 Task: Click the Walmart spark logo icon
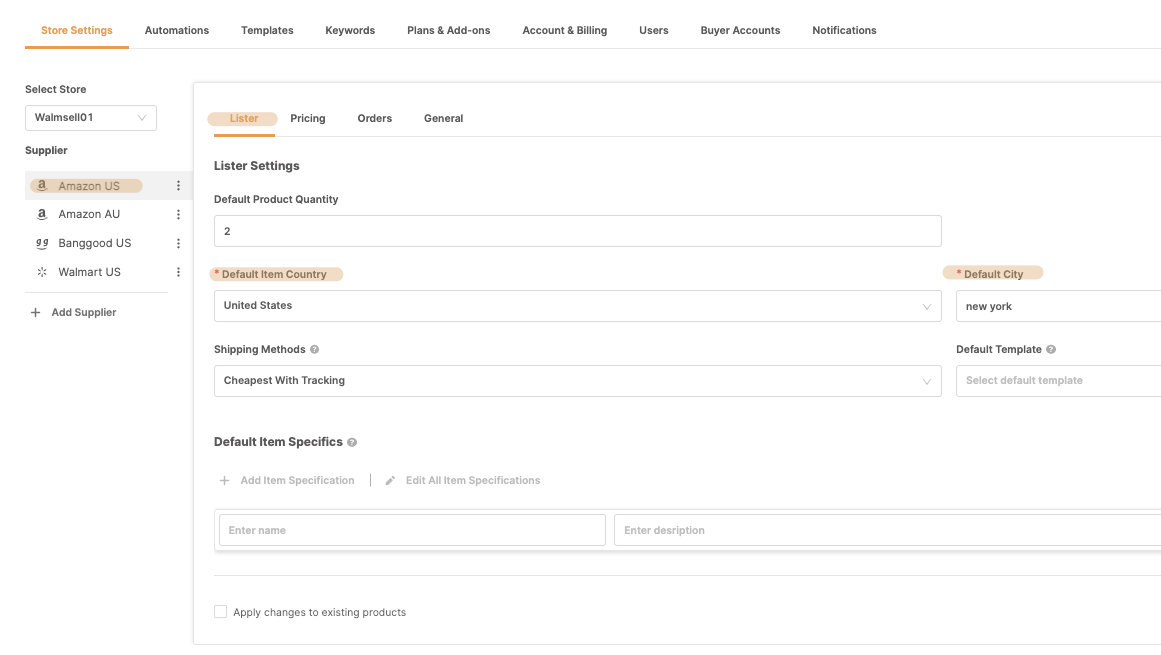pos(42,272)
